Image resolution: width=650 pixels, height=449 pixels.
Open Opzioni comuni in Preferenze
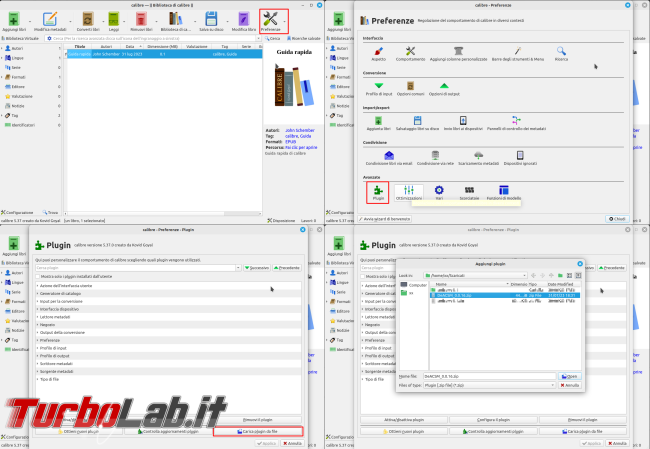tap(410, 89)
